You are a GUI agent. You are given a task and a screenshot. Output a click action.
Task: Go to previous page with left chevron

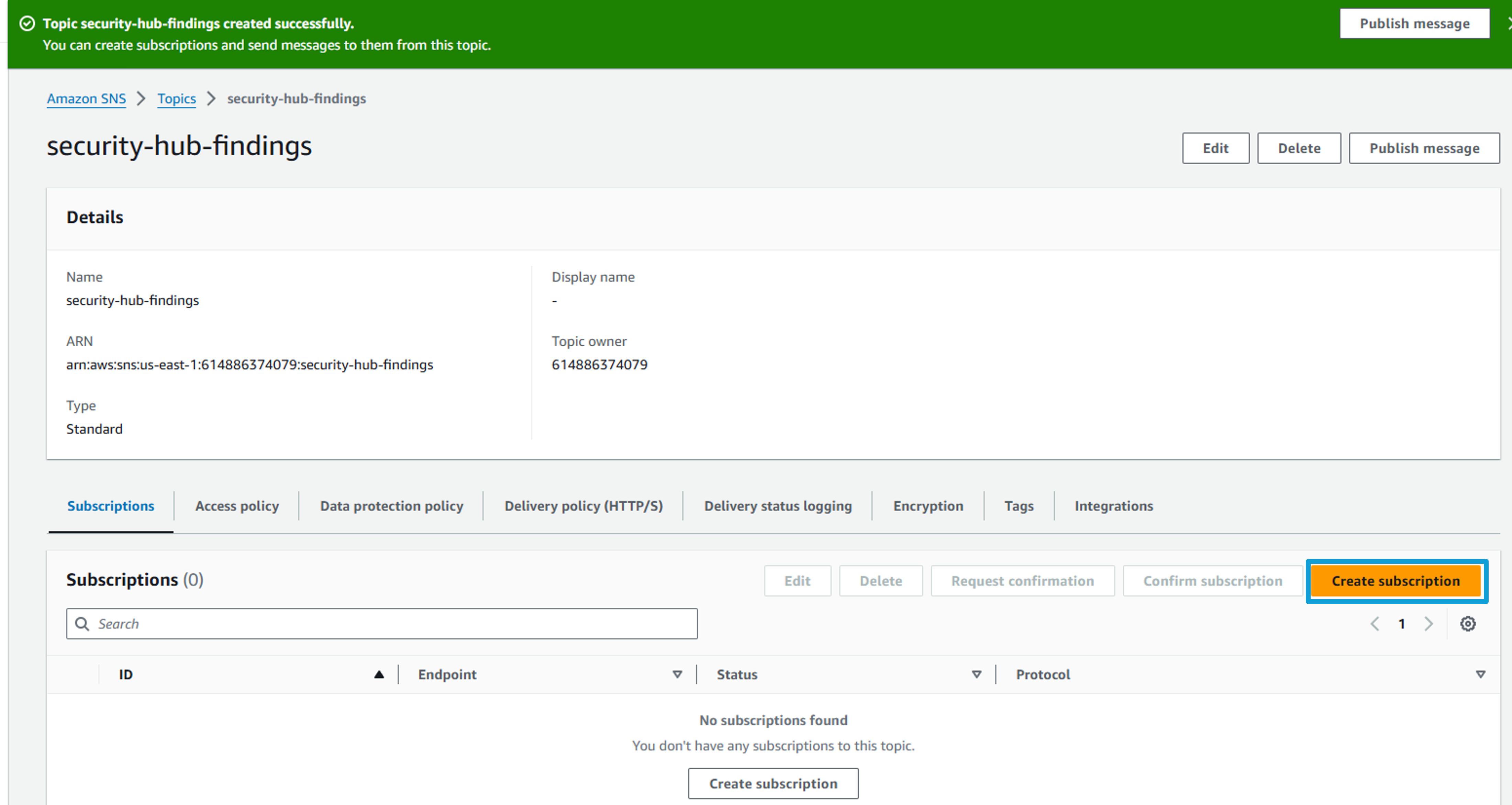[1375, 624]
